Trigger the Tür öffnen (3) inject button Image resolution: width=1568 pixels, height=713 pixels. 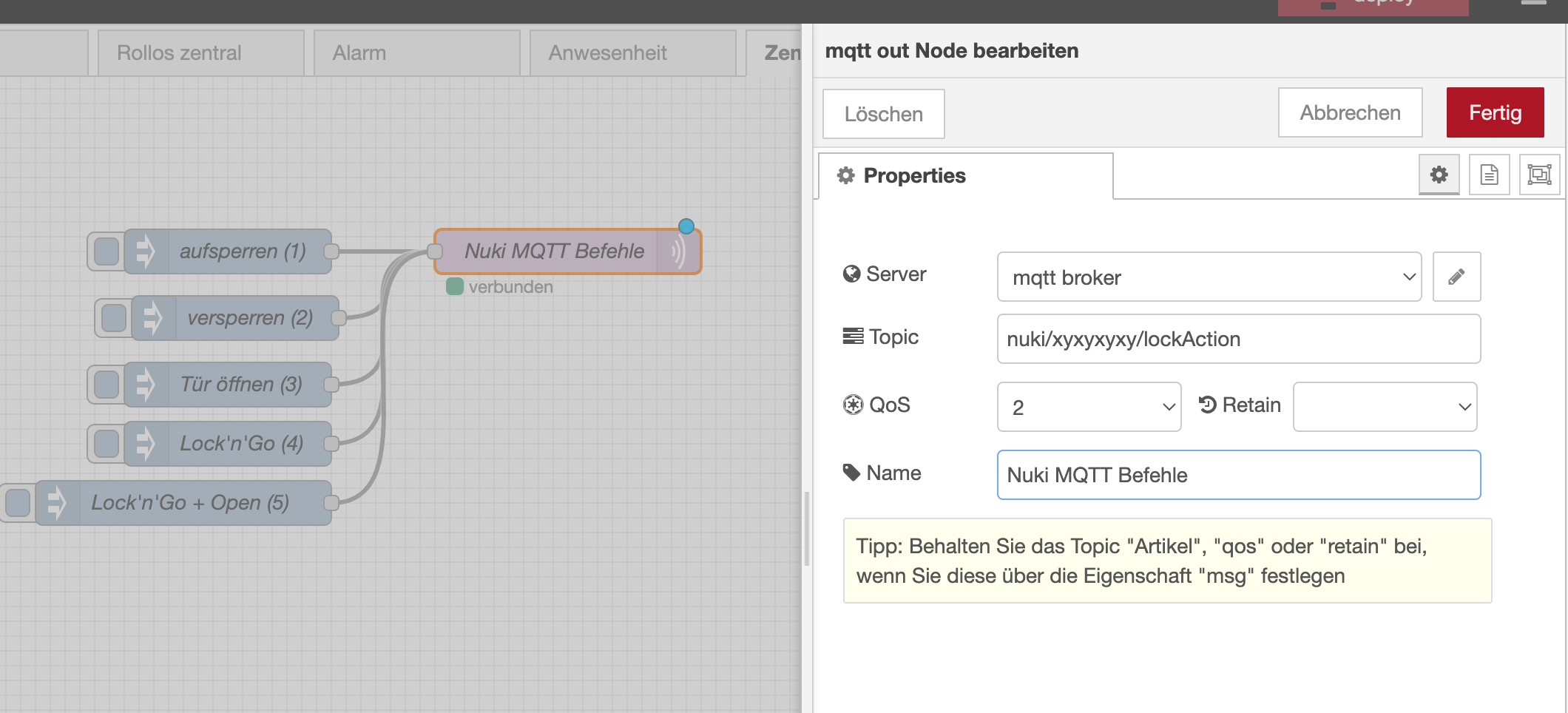(x=107, y=385)
